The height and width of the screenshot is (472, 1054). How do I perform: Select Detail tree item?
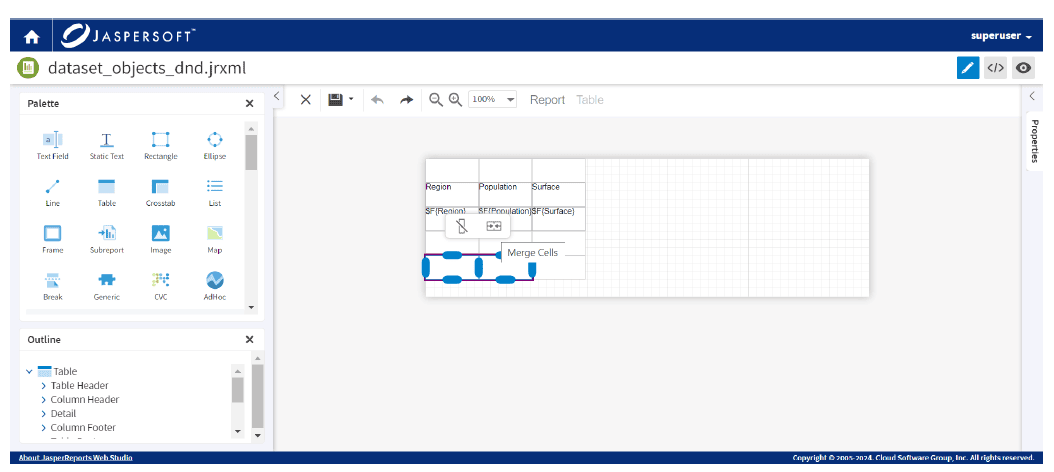pos(63,414)
